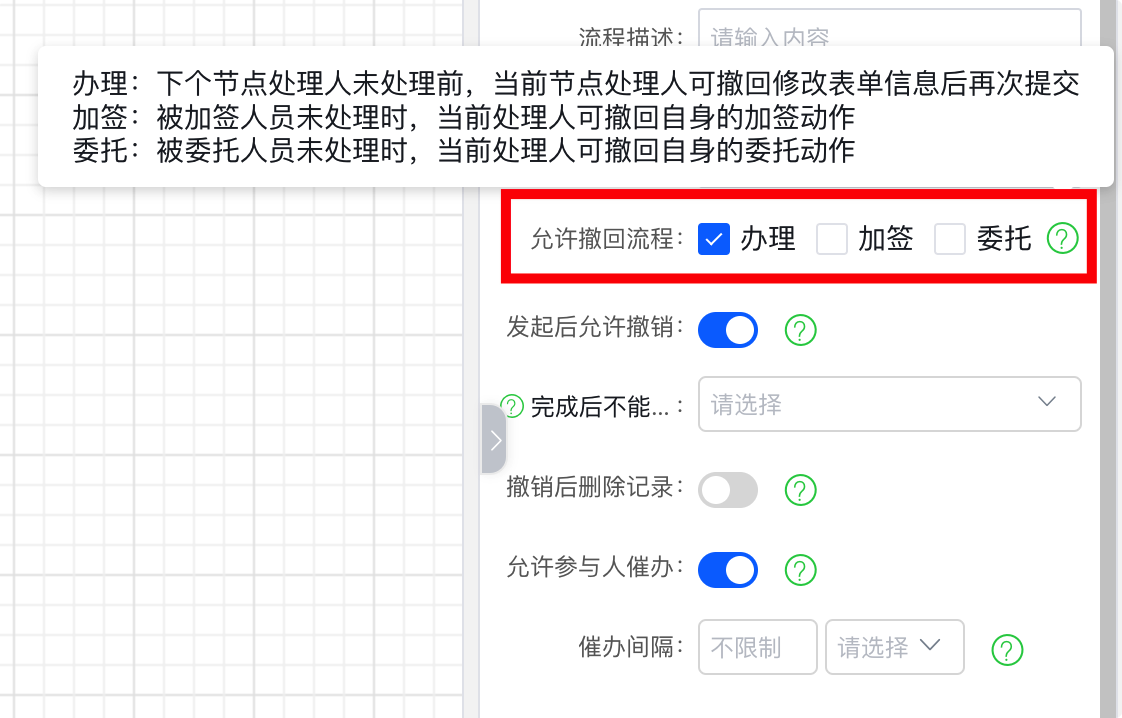Expand the 催办间隔 unit 请选择 dropdown

[x=894, y=647]
